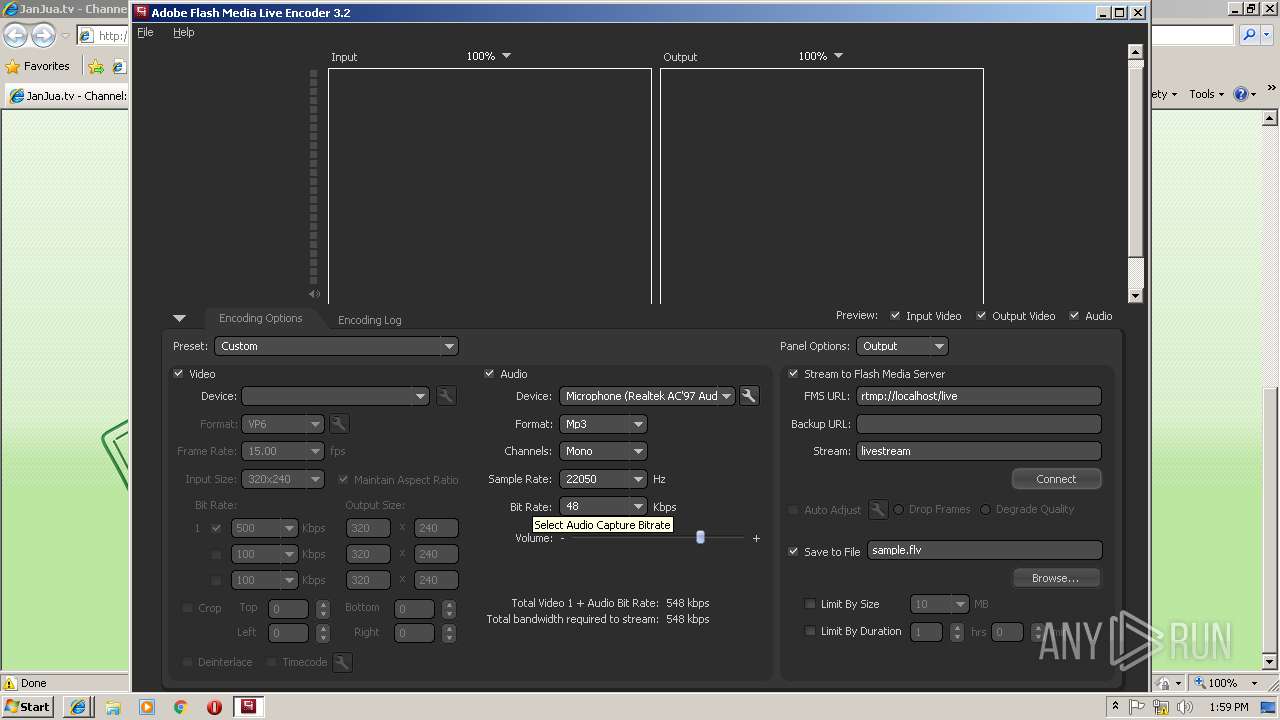Switch to Encoding Options tab
This screenshot has width=1280, height=720.
pos(261,319)
